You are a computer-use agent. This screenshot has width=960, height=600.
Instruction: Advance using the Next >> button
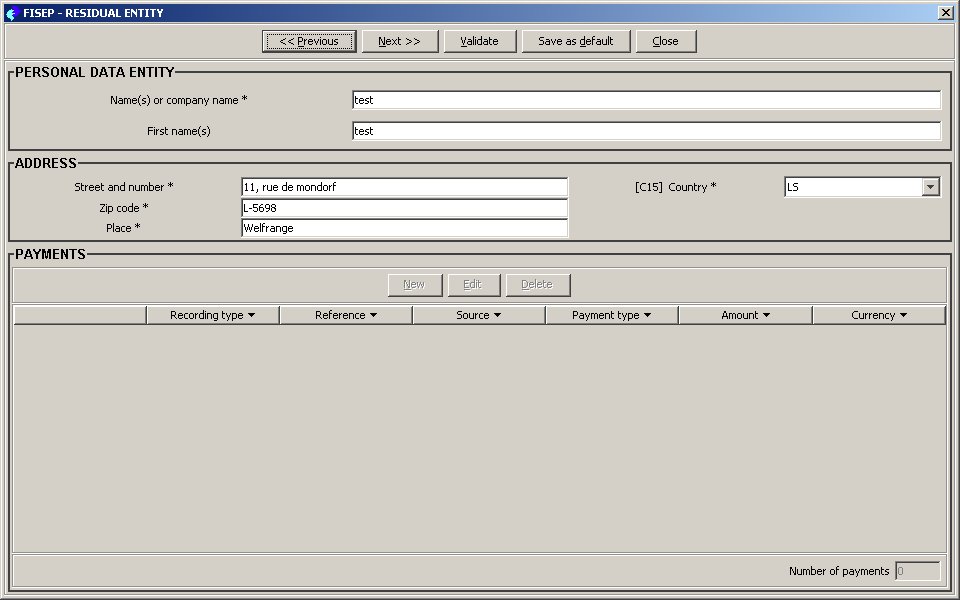point(400,41)
